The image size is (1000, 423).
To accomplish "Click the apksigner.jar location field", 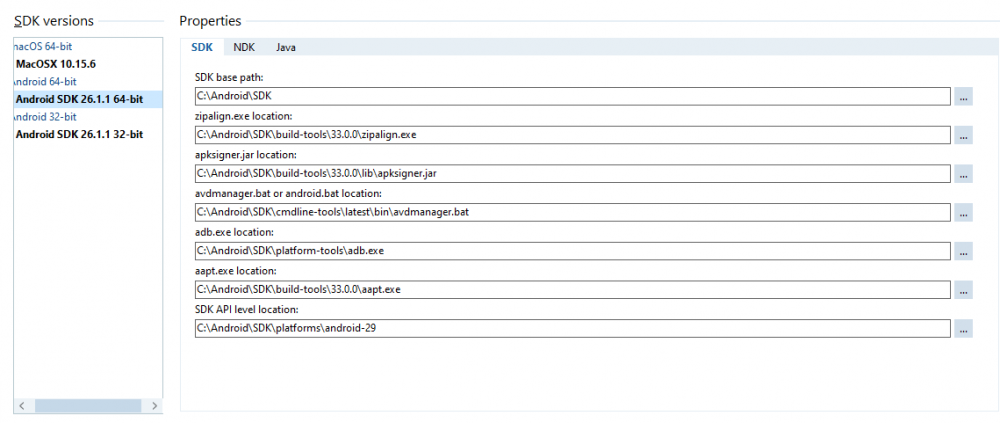I will (573, 174).
